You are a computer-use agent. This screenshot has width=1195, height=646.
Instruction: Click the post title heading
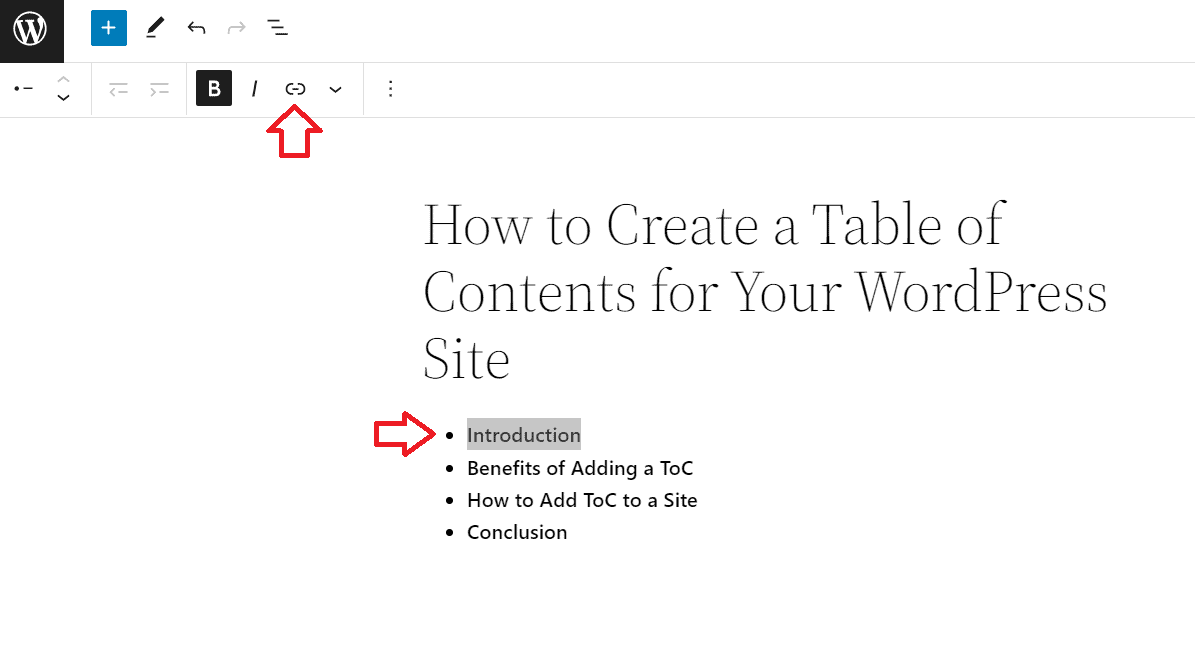click(x=764, y=292)
